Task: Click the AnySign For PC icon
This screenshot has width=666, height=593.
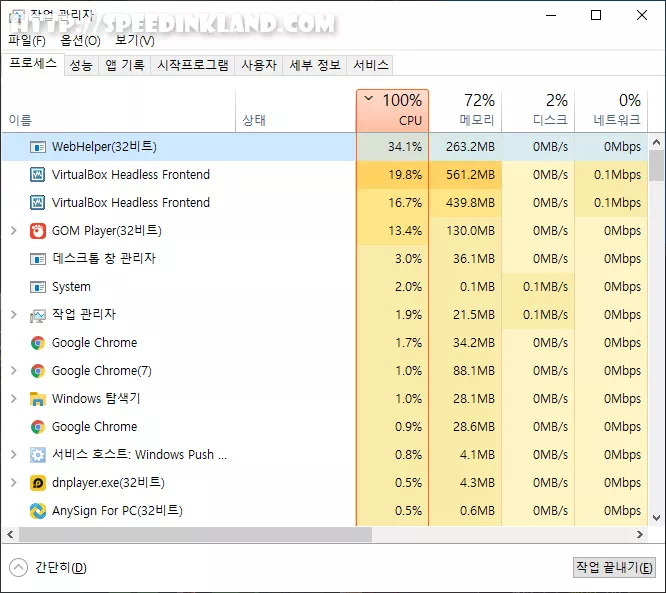Action: (x=38, y=511)
